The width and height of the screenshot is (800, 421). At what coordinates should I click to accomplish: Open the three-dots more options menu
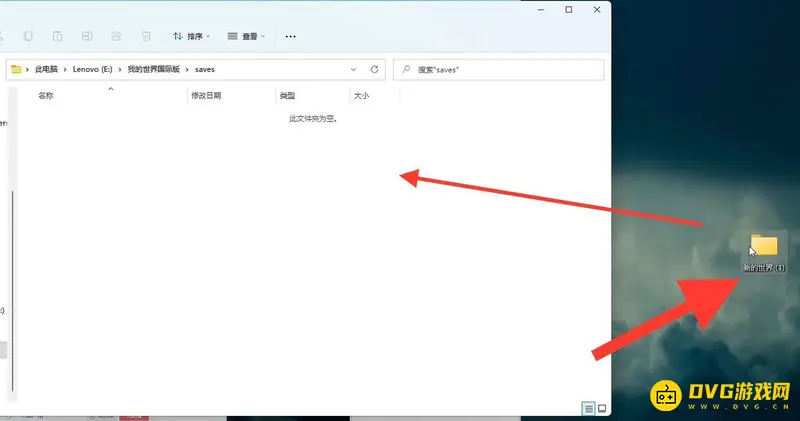pos(291,36)
